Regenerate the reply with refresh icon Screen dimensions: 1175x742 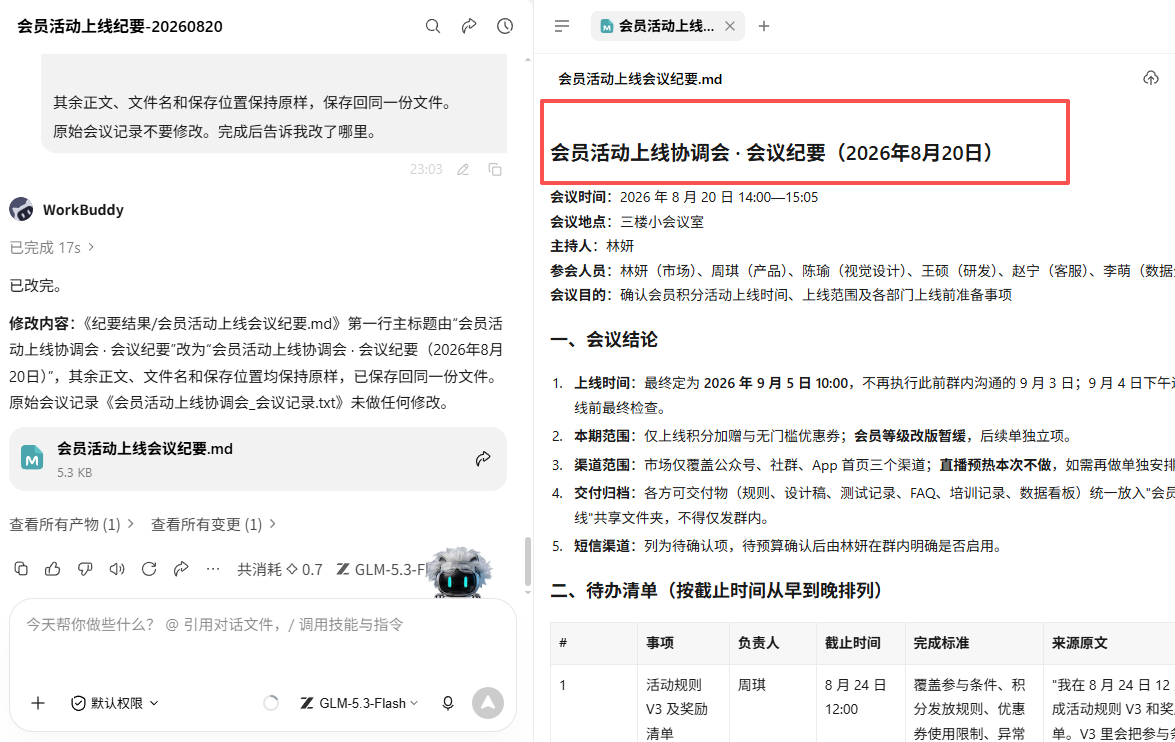(149, 569)
